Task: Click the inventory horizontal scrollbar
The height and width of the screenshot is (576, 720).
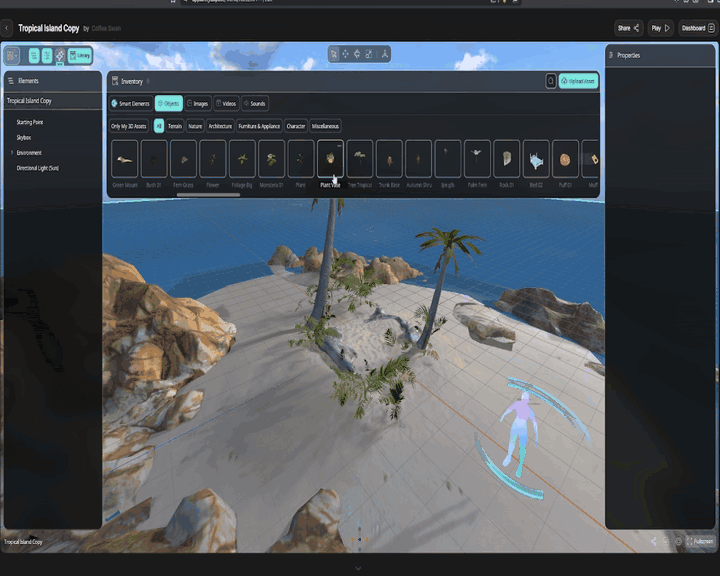Action: point(208,195)
